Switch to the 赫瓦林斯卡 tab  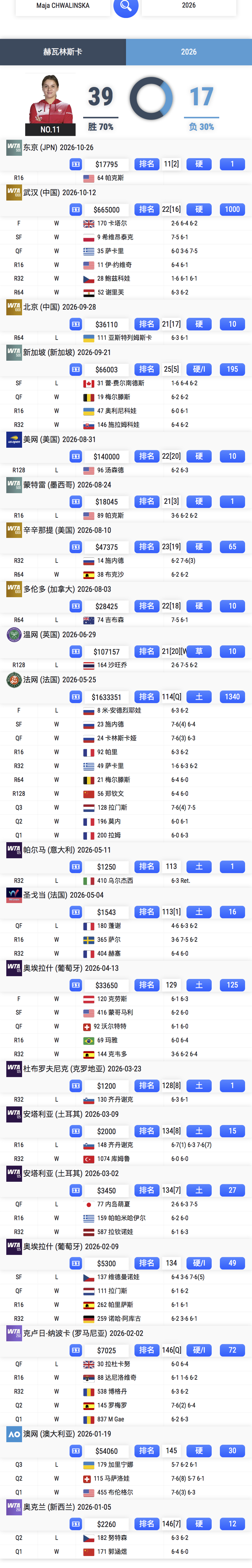(63, 52)
